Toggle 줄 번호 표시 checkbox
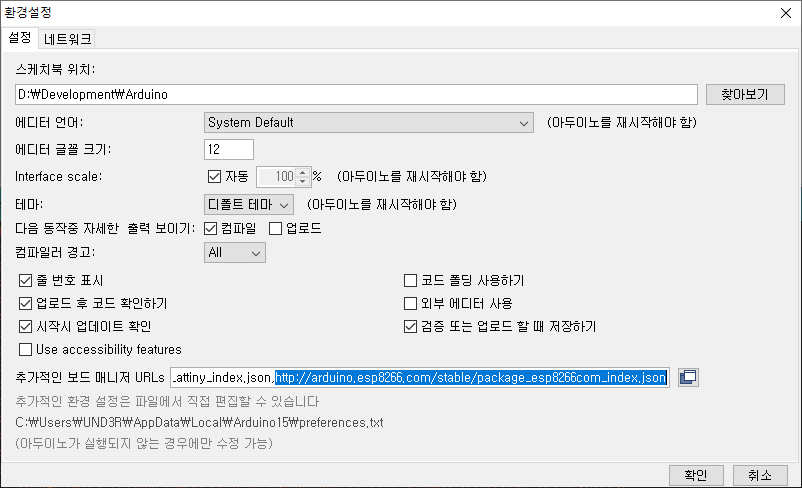 coord(25,280)
